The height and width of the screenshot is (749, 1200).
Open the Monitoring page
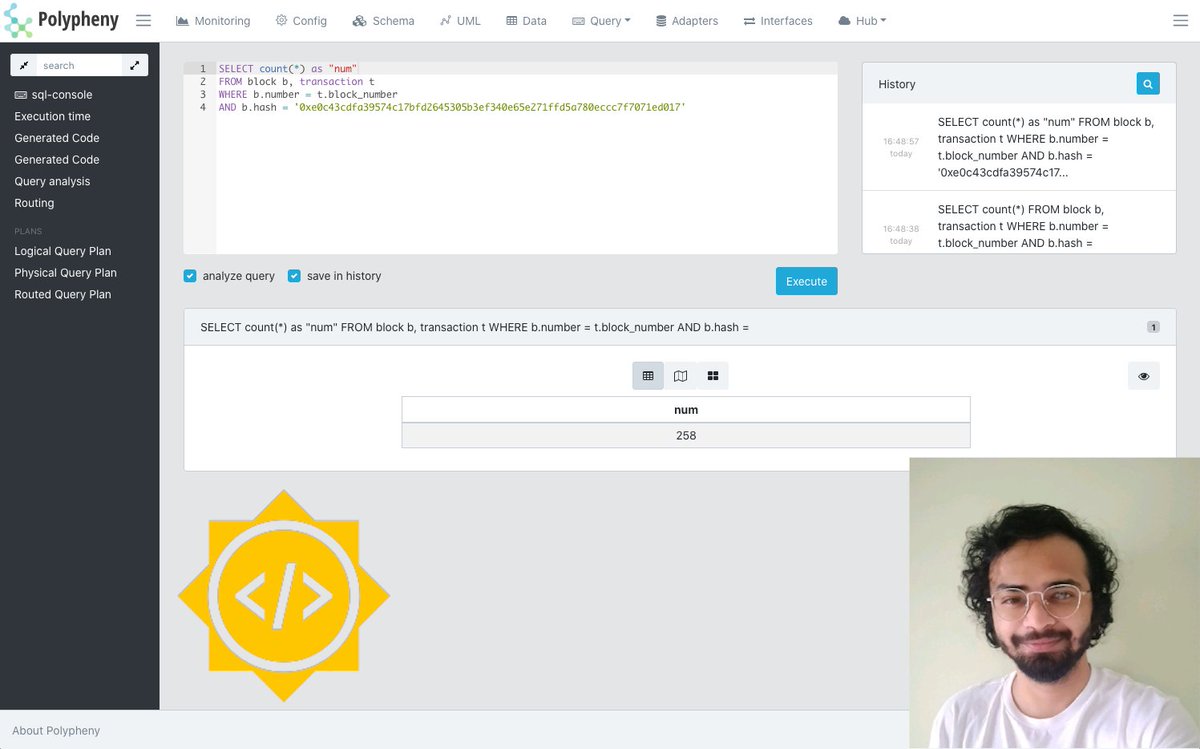click(213, 21)
